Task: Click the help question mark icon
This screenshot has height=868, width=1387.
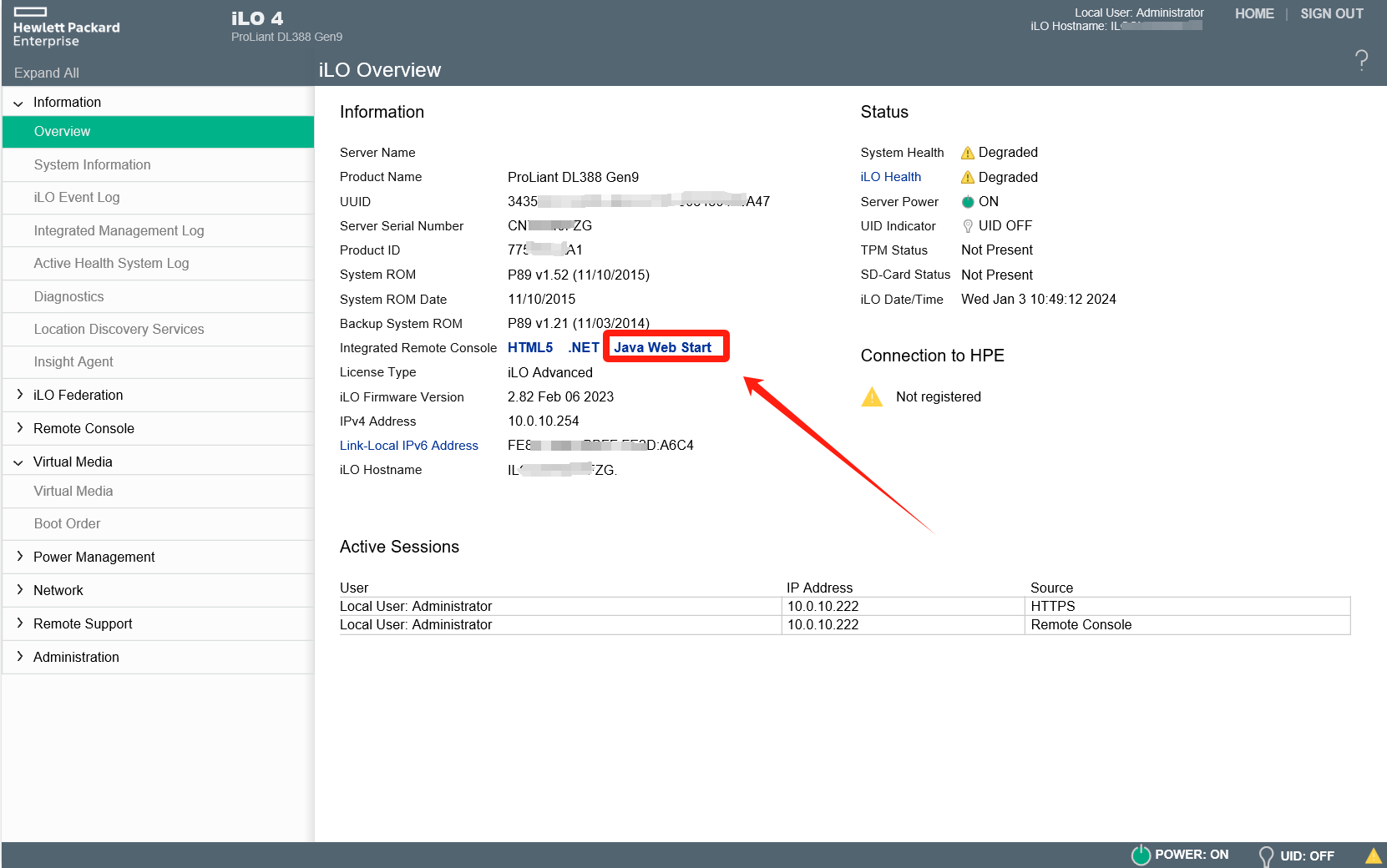Action: pyautogui.click(x=1361, y=59)
